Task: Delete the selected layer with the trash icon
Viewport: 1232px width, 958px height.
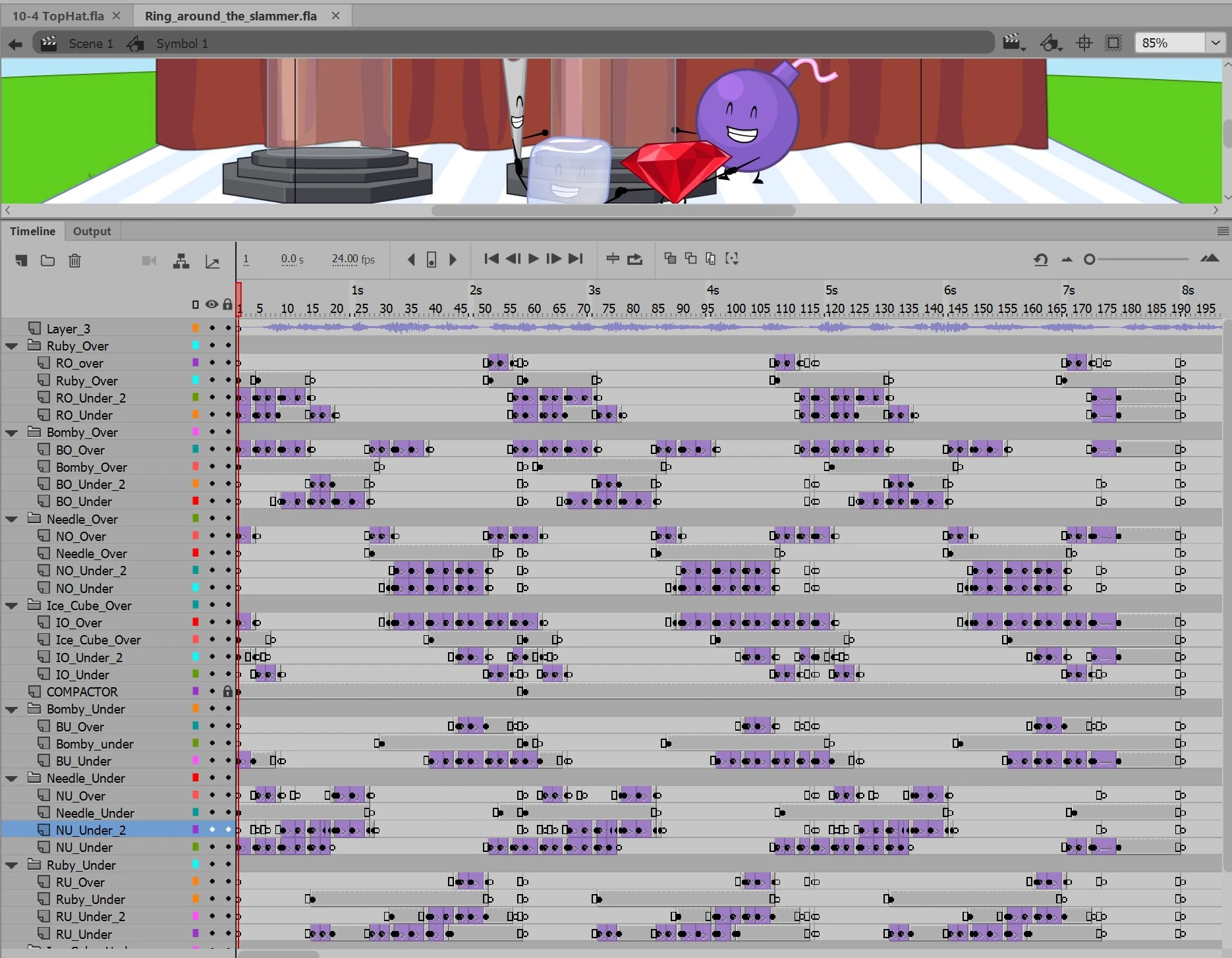Action: [74, 261]
